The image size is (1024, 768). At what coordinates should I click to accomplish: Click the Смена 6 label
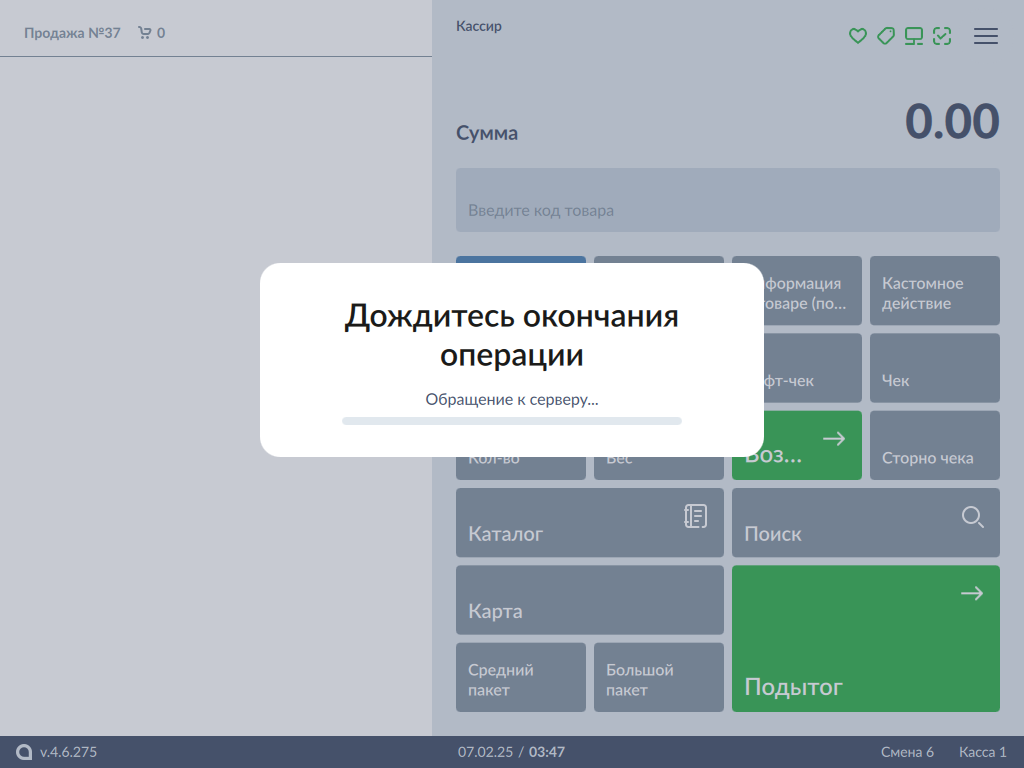[x=907, y=752]
